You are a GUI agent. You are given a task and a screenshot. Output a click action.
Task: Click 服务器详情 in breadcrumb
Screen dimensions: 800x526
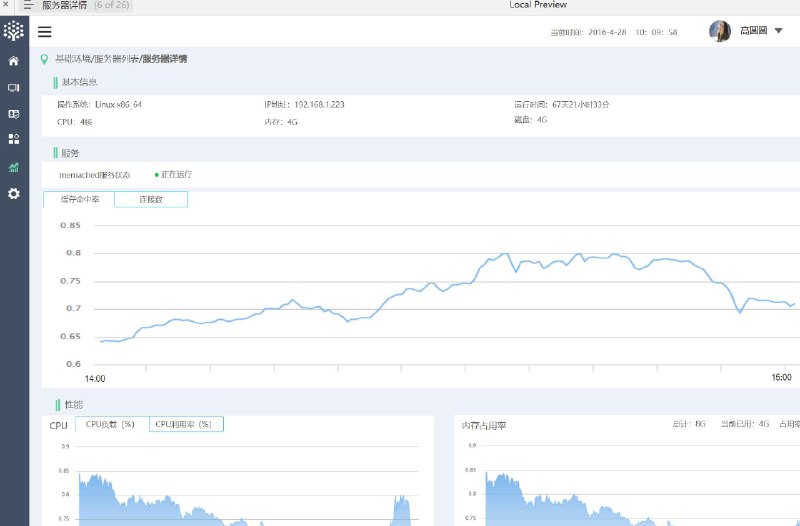[164, 59]
